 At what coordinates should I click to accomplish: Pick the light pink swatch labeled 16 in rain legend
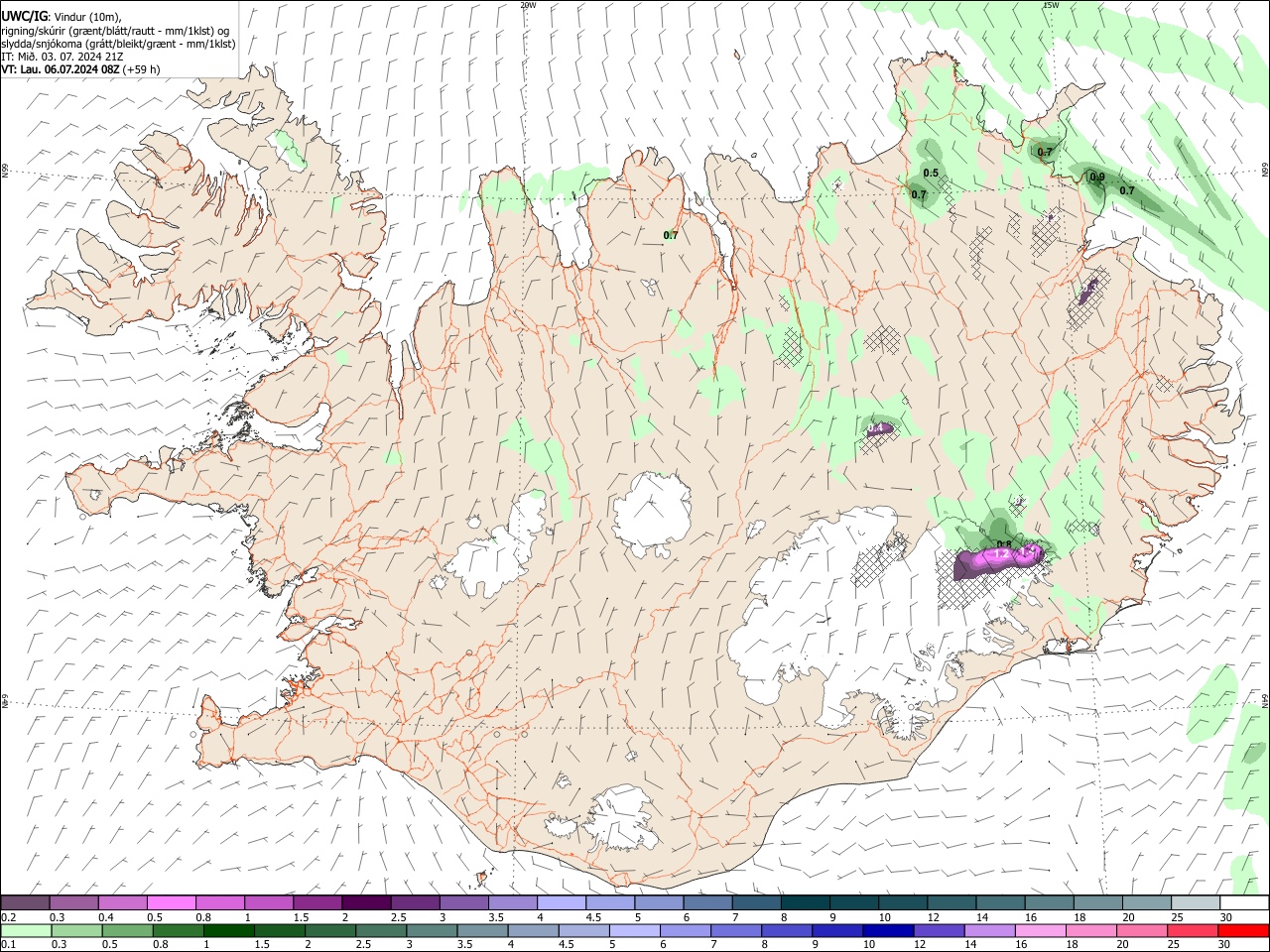1040,931
